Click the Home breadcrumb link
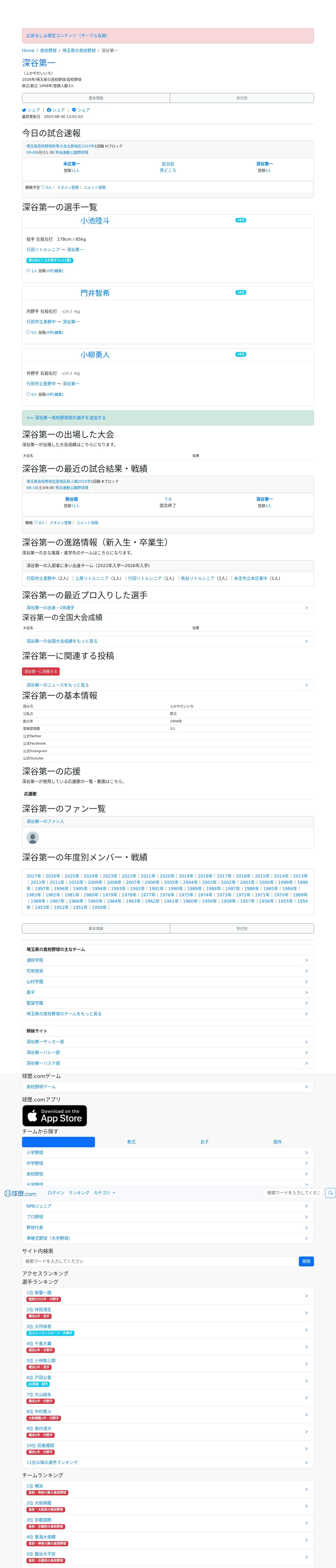336x1568 pixels. point(28,50)
